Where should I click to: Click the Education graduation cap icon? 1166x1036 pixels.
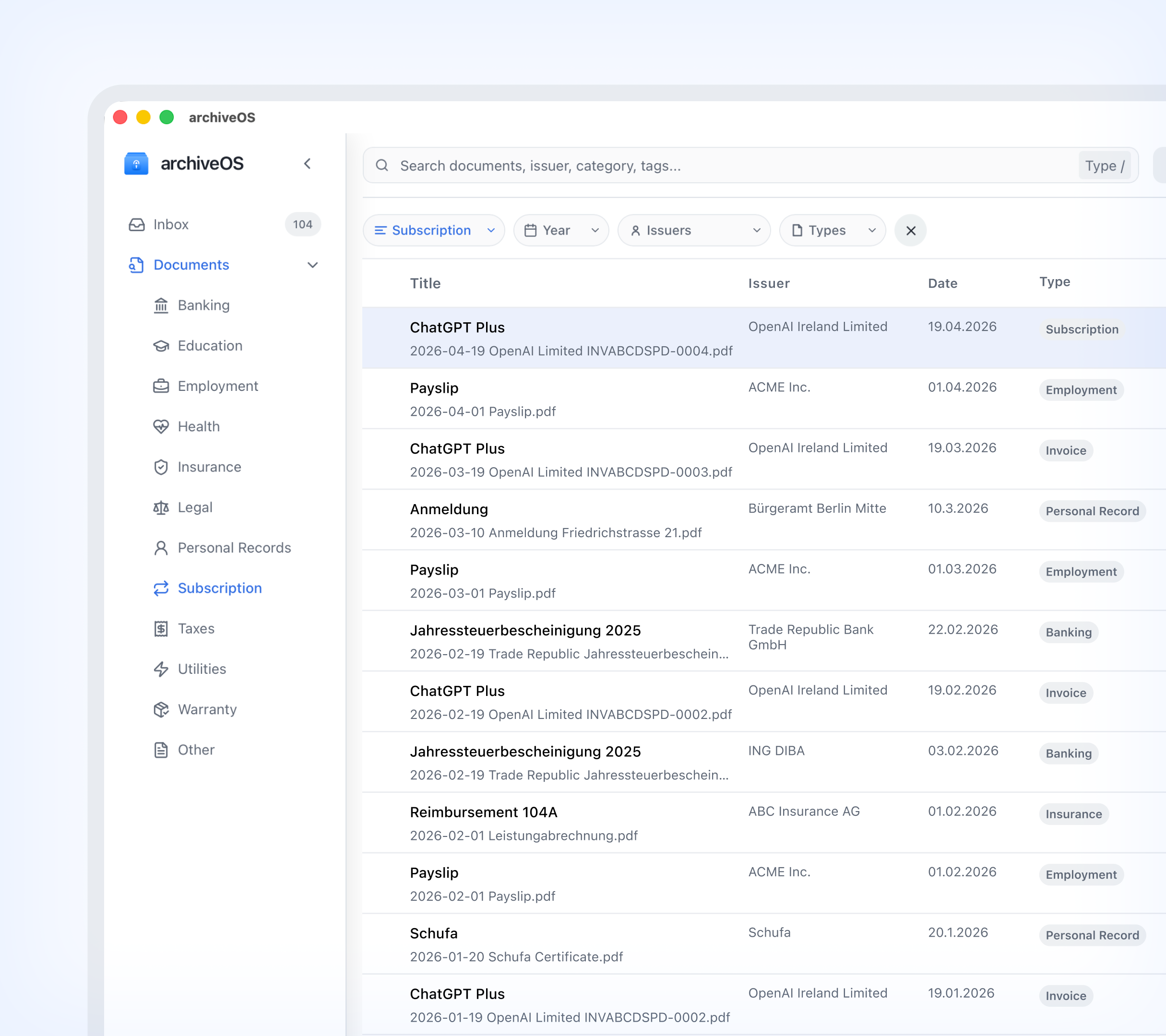pos(161,346)
